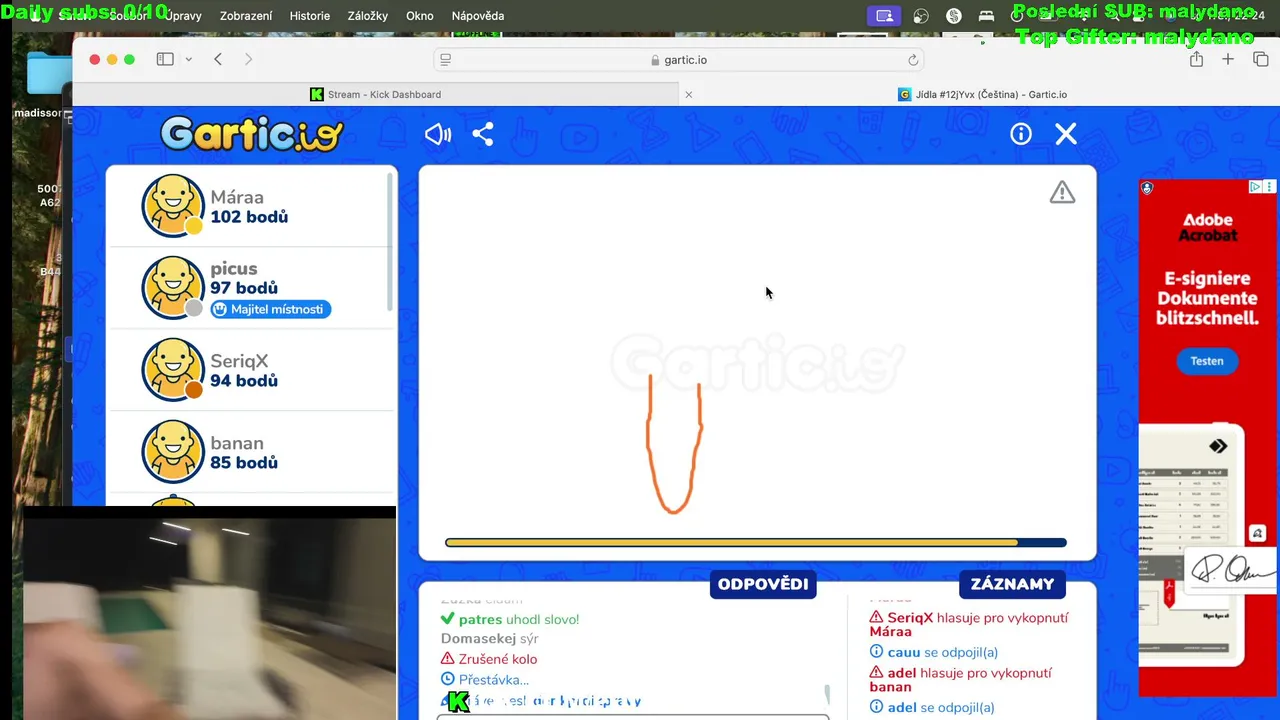Click banan's player avatar
Image resolution: width=1280 pixels, height=720 pixels.
(173, 452)
